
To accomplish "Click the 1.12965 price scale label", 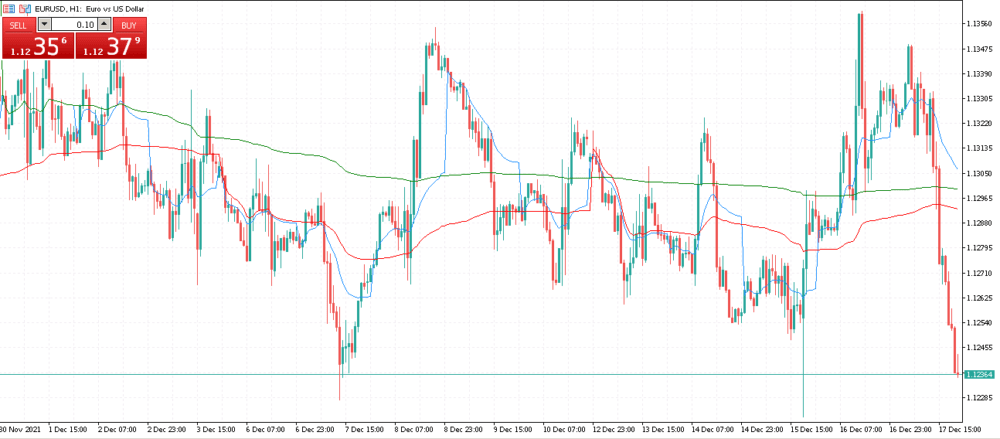I will [977, 198].
